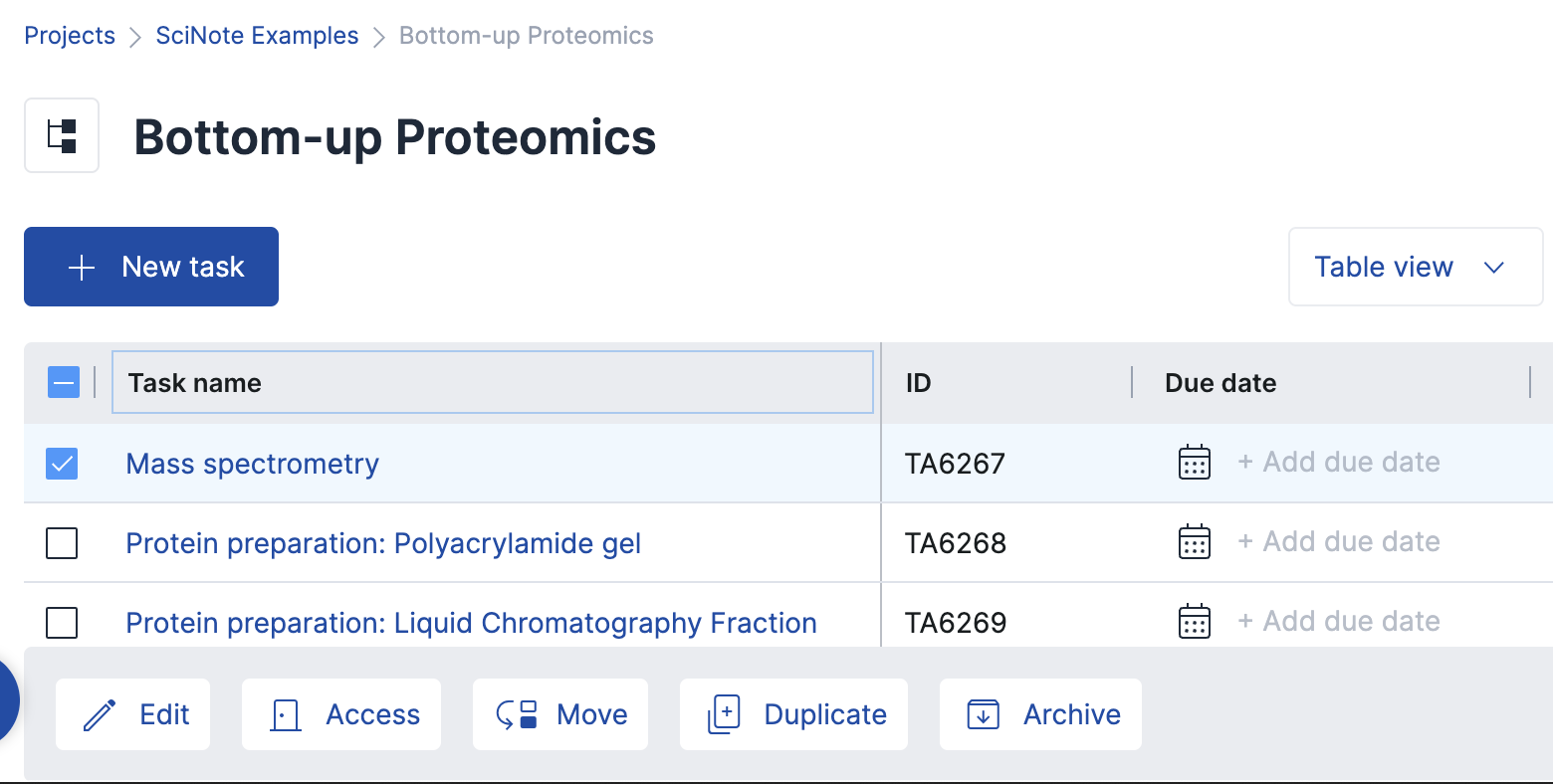The height and width of the screenshot is (784, 1553).
Task: Click the calendar icon in row TA6269
Action: tap(1194, 622)
